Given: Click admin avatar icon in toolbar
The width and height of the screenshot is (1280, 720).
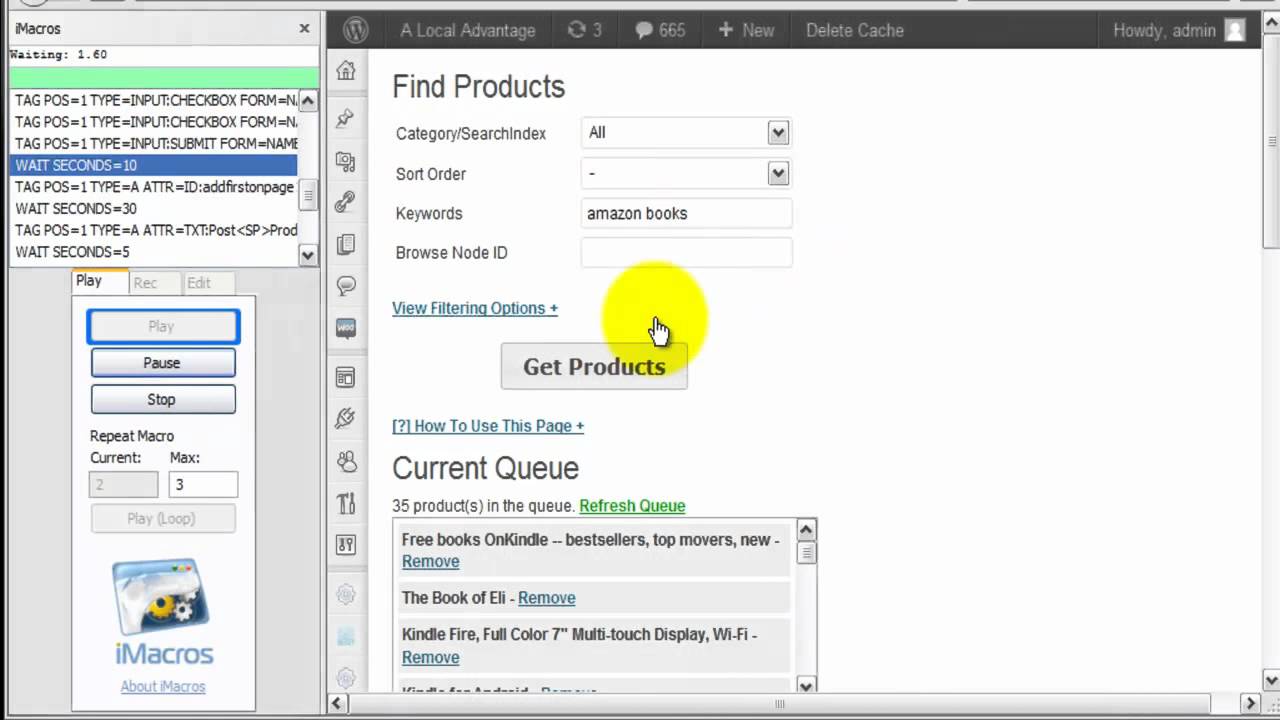Looking at the screenshot, I should pyautogui.click(x=1235, y=30).
